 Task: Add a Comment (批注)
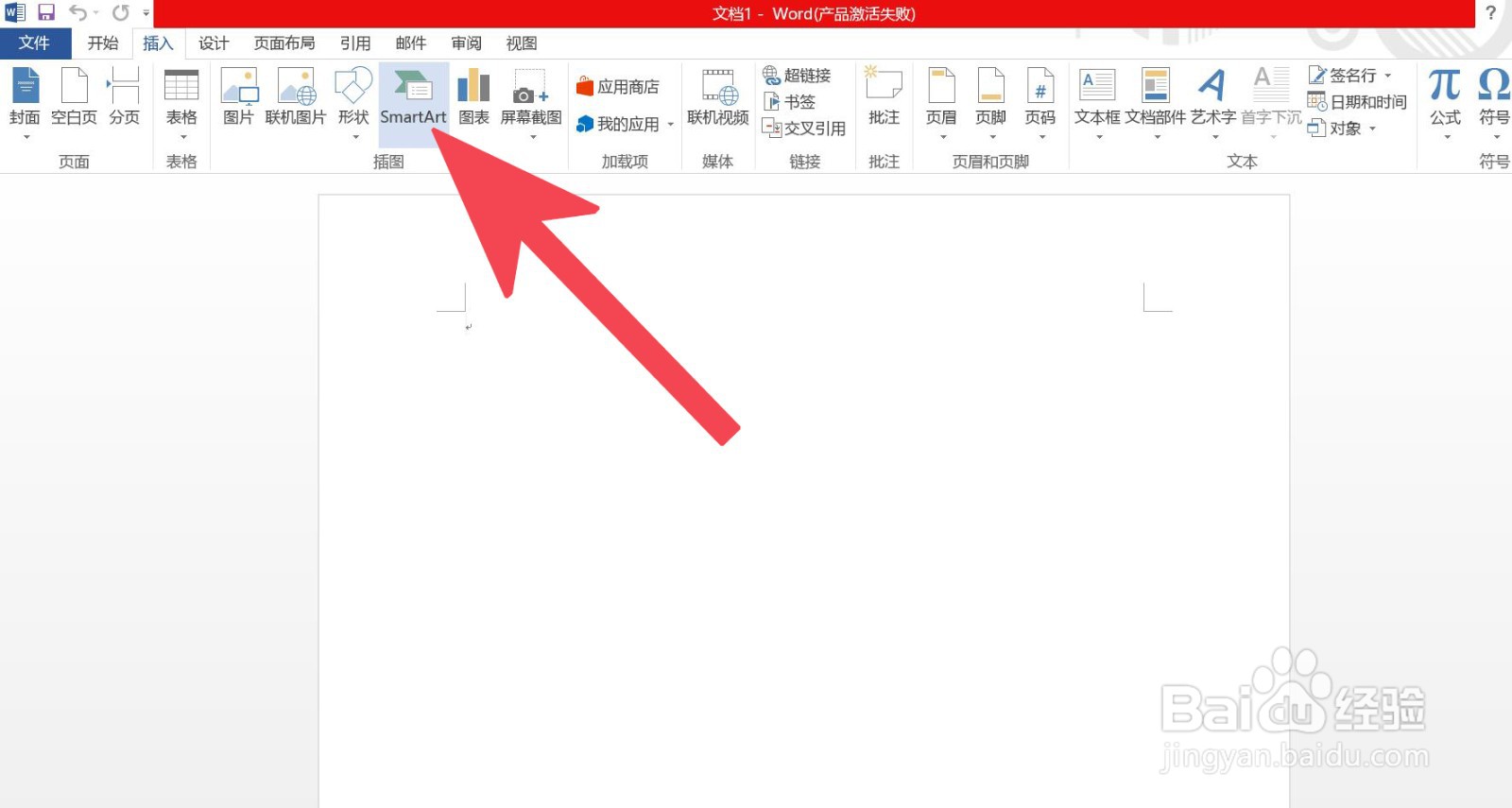[884, 97]
